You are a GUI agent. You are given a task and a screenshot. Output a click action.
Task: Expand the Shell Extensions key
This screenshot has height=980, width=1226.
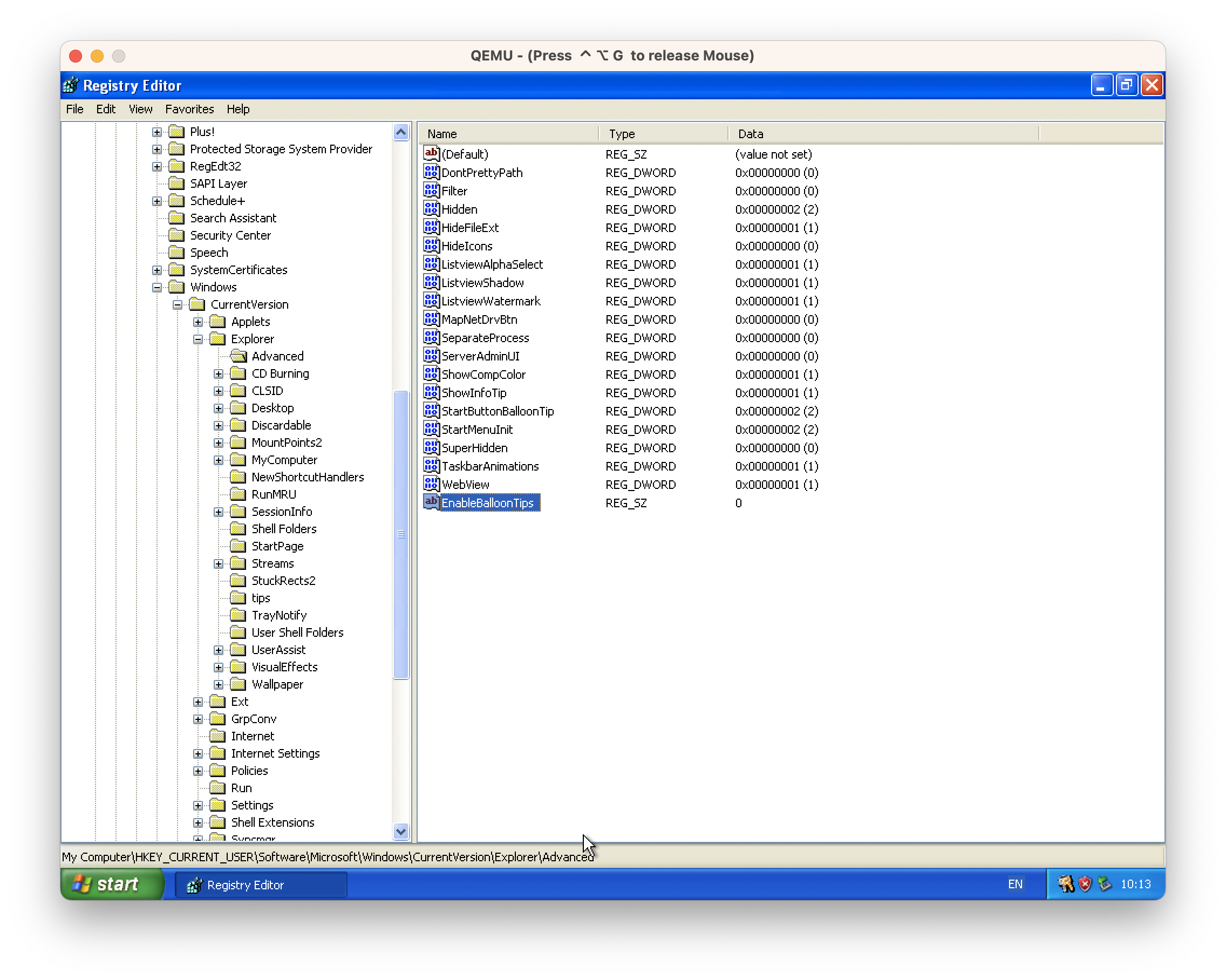(198, 822)
